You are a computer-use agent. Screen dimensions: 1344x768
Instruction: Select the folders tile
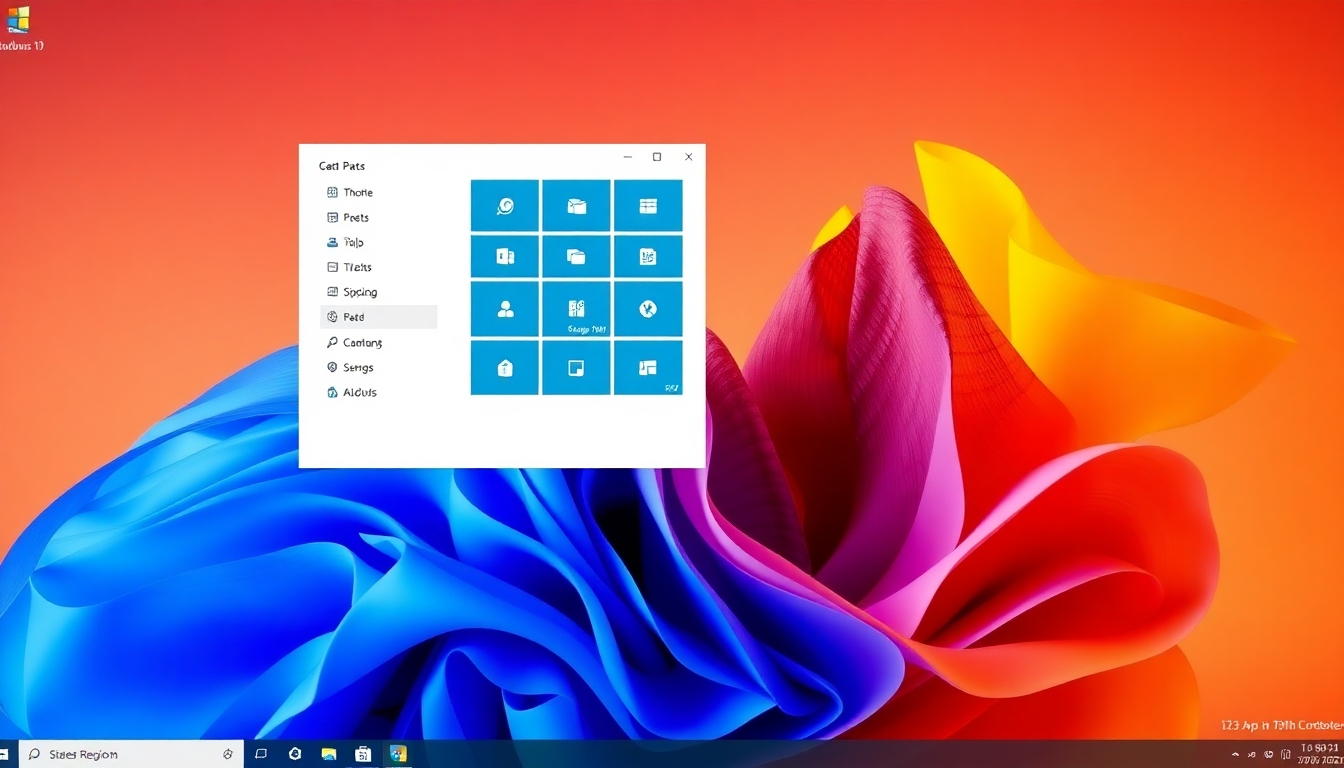pos(576,256)
